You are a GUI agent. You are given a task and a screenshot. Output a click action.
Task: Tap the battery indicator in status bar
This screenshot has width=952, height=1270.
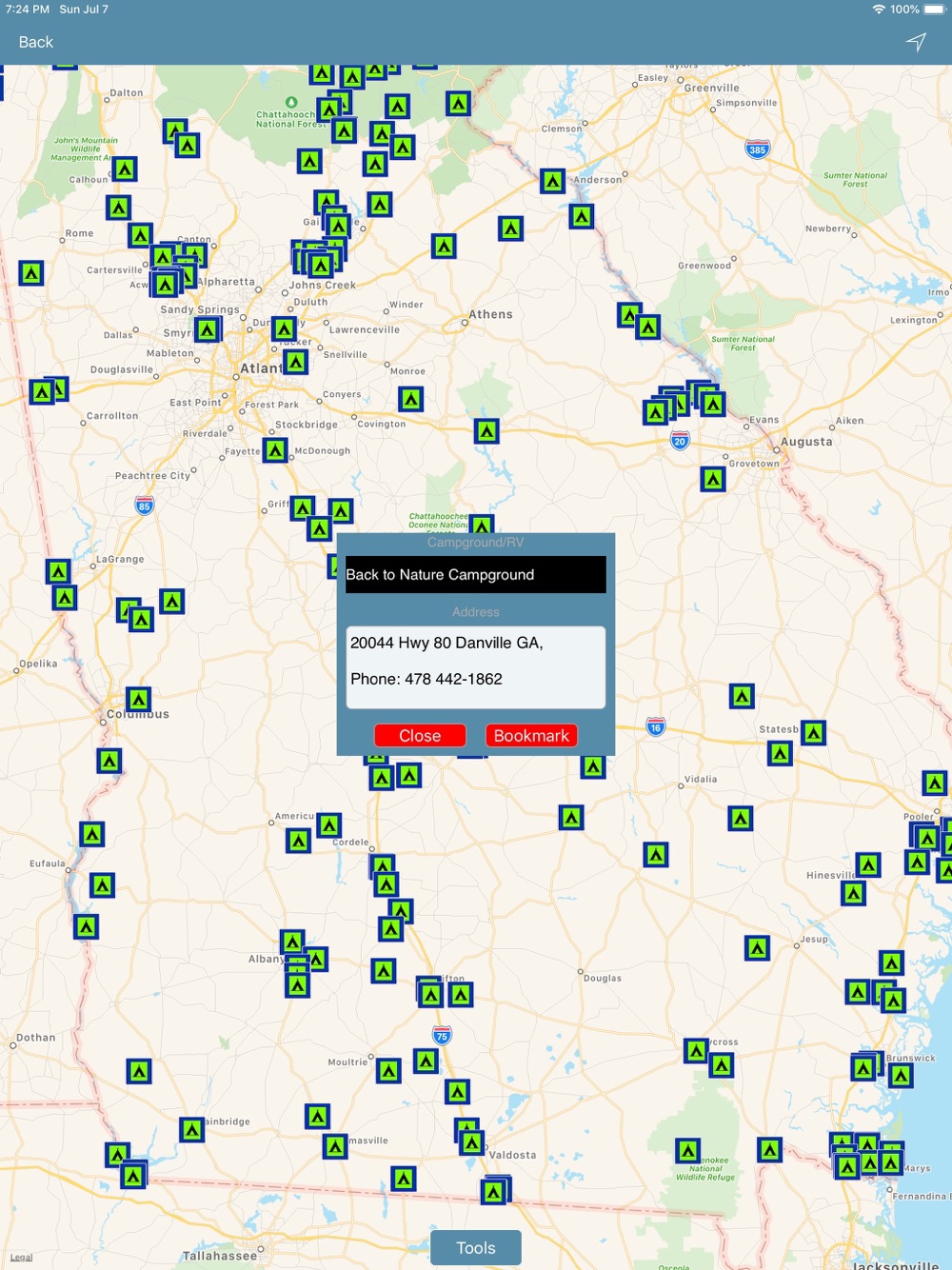(x=935, y=10)
